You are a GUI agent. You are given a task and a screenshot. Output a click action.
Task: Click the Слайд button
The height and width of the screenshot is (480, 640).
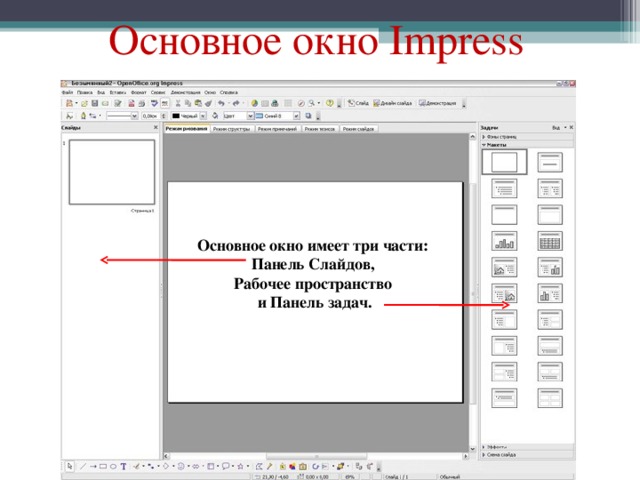358,103
